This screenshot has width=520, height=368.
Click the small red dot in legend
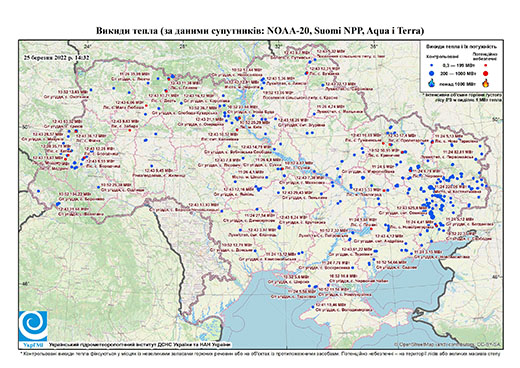click(485, 65)
